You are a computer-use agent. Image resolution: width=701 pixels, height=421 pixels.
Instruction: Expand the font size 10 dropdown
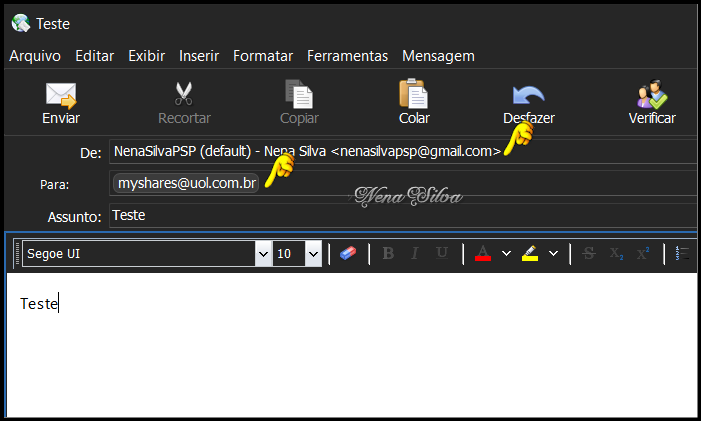(314, 254)
